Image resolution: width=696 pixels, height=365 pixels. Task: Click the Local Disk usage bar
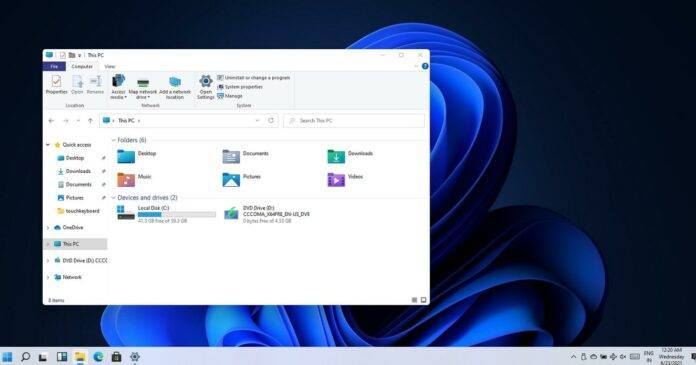(x=177, y=214)
